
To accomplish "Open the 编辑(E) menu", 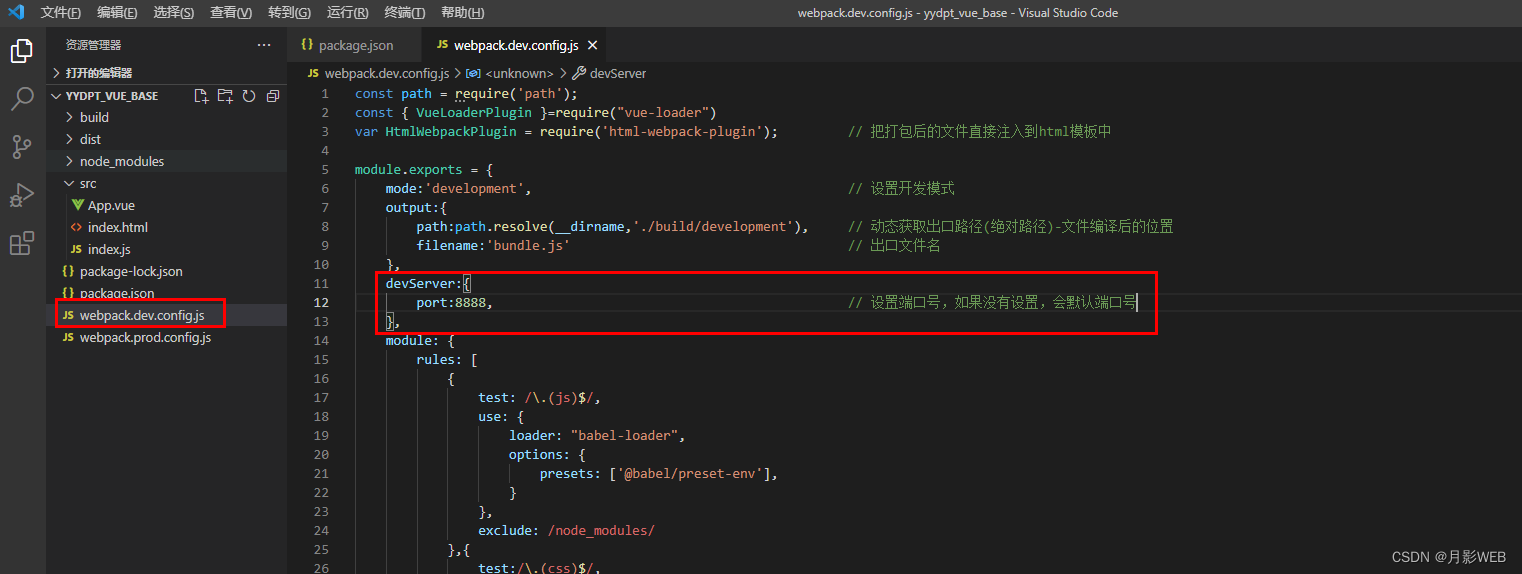I will pos(117,13).
